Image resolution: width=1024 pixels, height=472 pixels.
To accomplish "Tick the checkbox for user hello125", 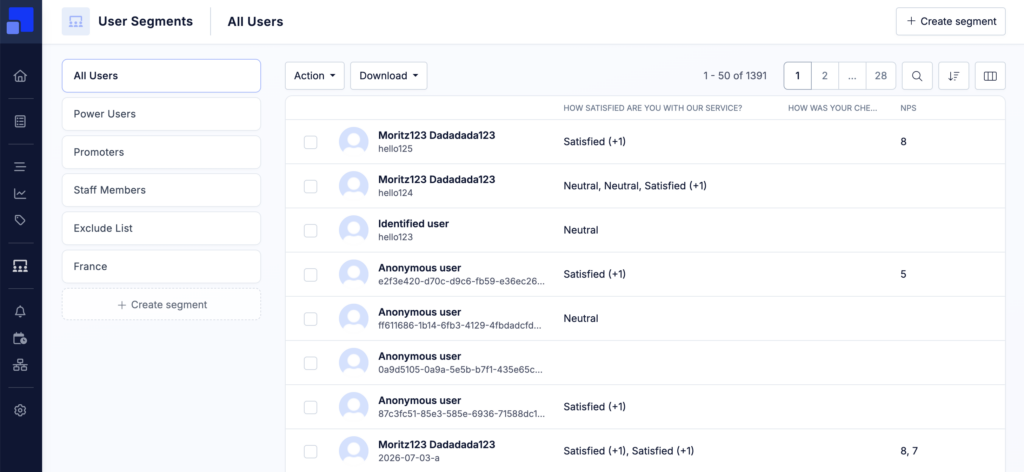I will (x=311, y=142).
